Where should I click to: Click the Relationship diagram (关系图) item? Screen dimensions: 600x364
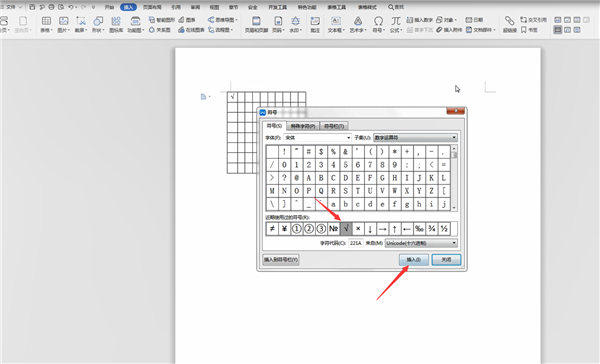(160, 29)
